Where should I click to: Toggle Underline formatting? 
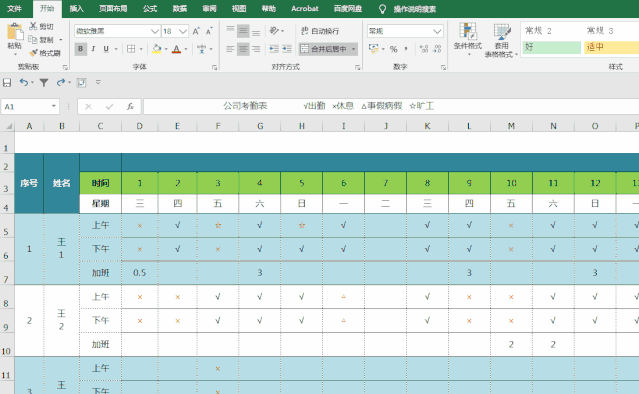[x=106, y=49]
